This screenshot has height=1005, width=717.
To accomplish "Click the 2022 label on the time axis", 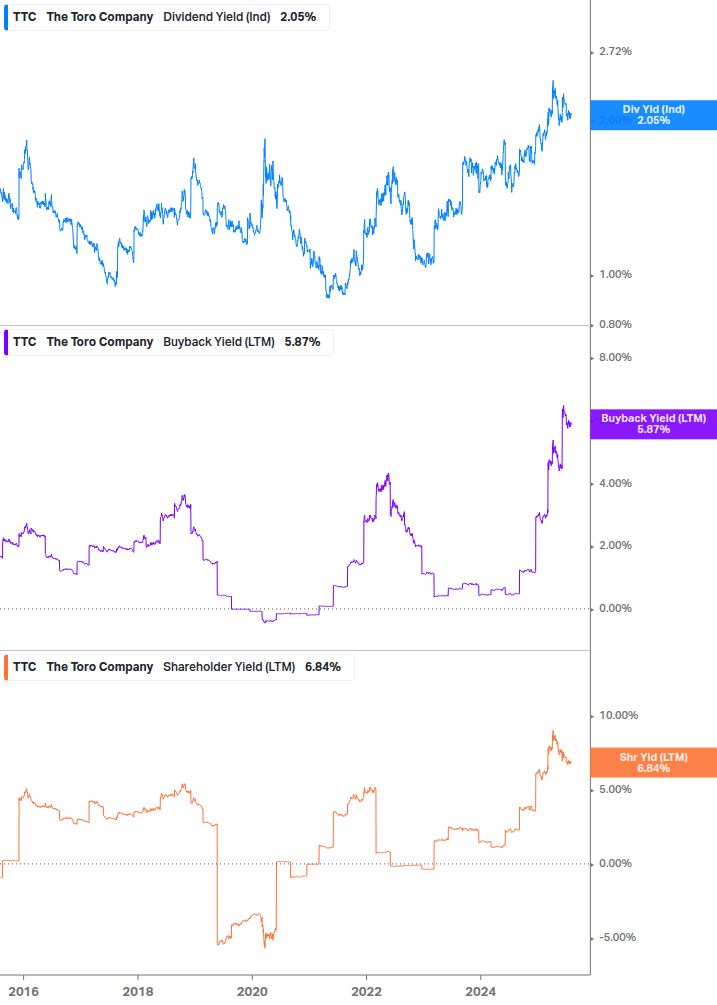I will click(367, 992).
